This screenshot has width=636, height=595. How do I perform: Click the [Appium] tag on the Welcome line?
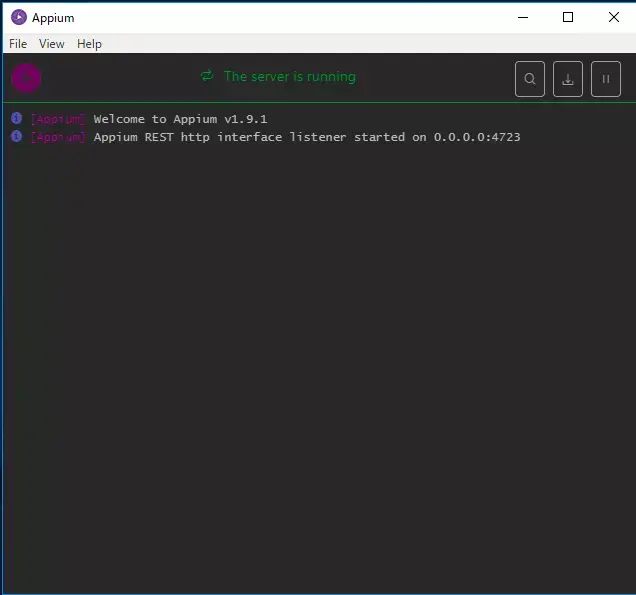click(58, 119)
